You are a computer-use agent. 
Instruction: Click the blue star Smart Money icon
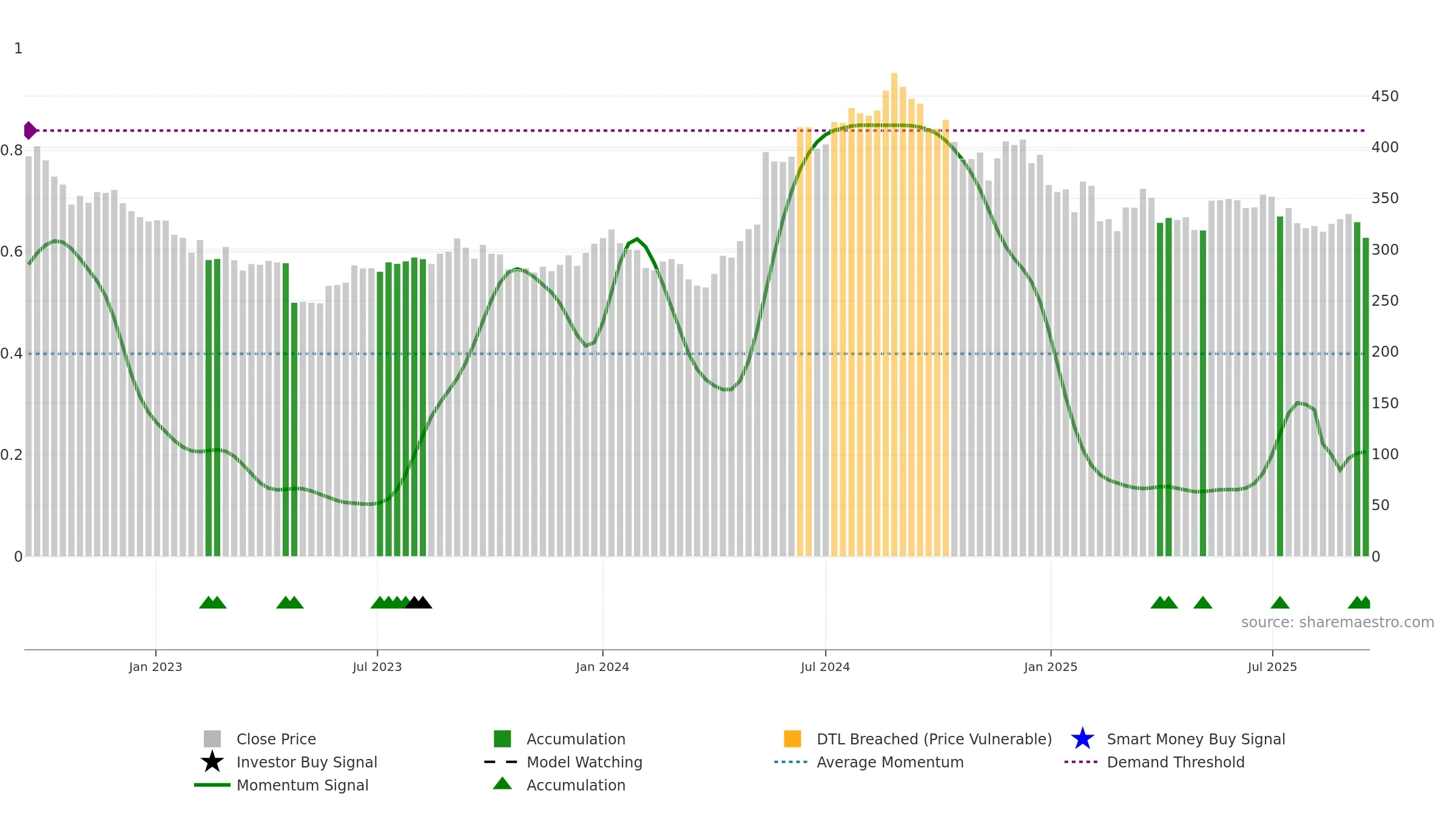click(1082, 738)
